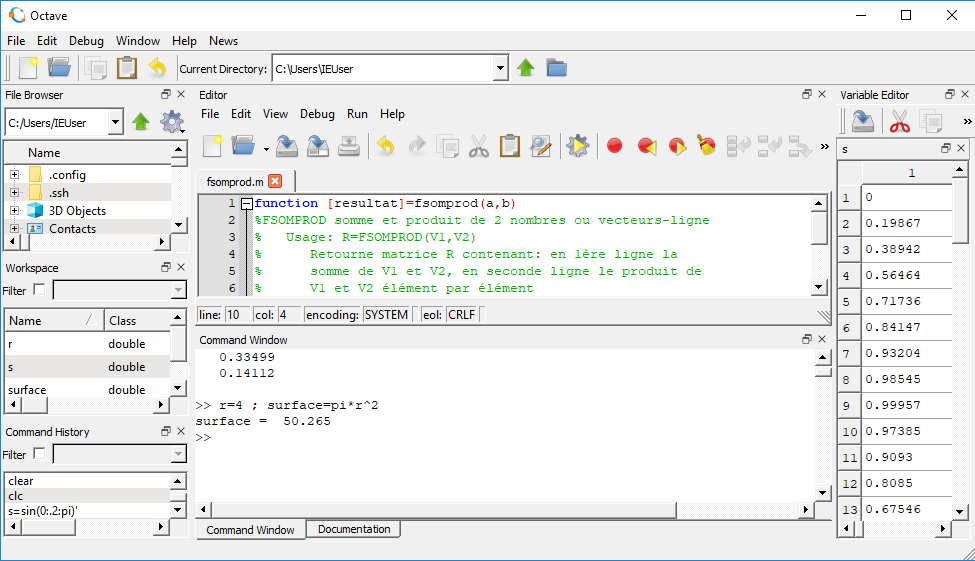The image size is (975, 561).
Task: Select 's=sin(0:.2:pi)'' in Command History
Action: pyautogui.click(x=87, y=511)
